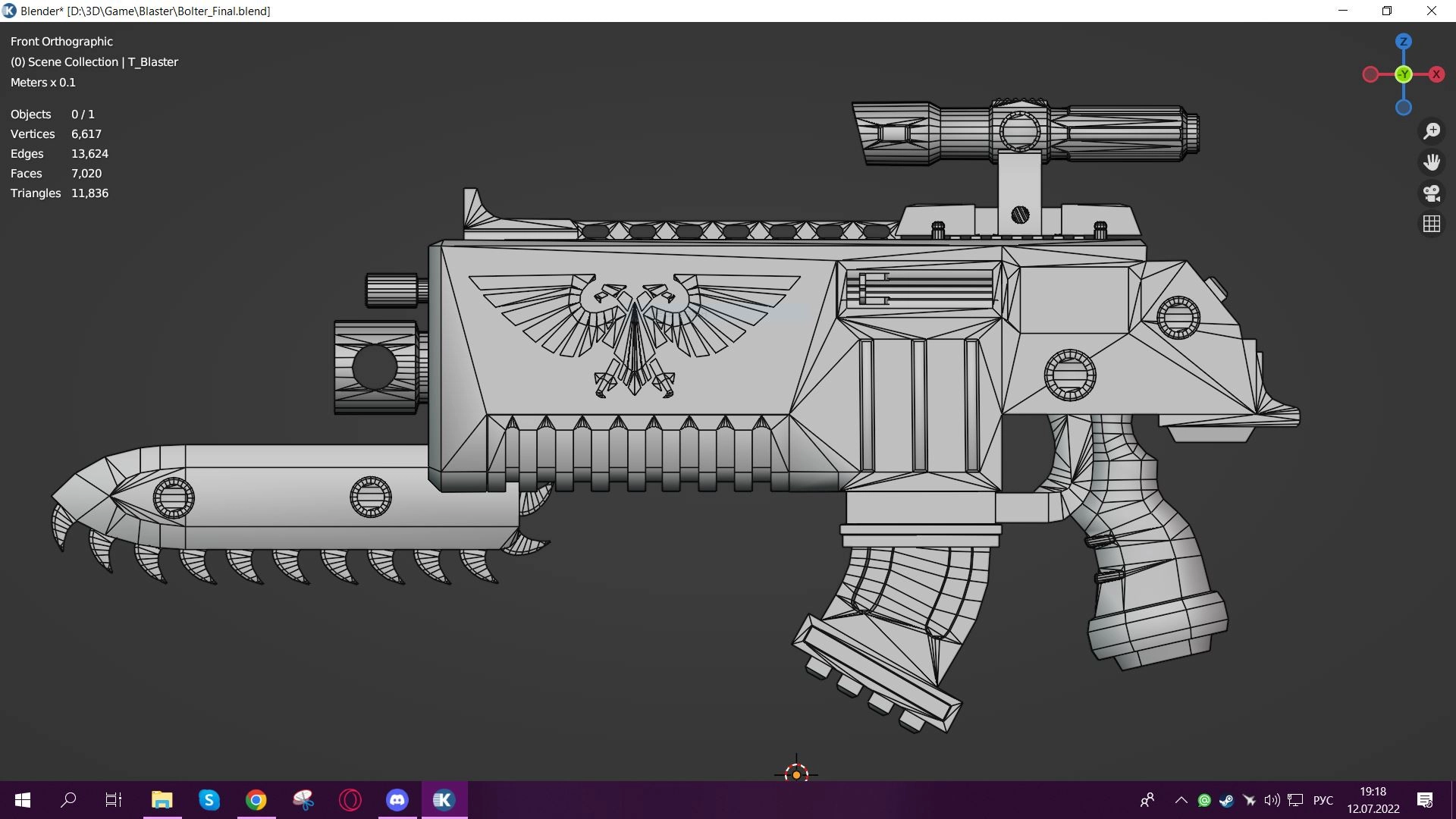
Task: Click the zoom magnifier viewport icon
Action: click(x=1432, y=131)
